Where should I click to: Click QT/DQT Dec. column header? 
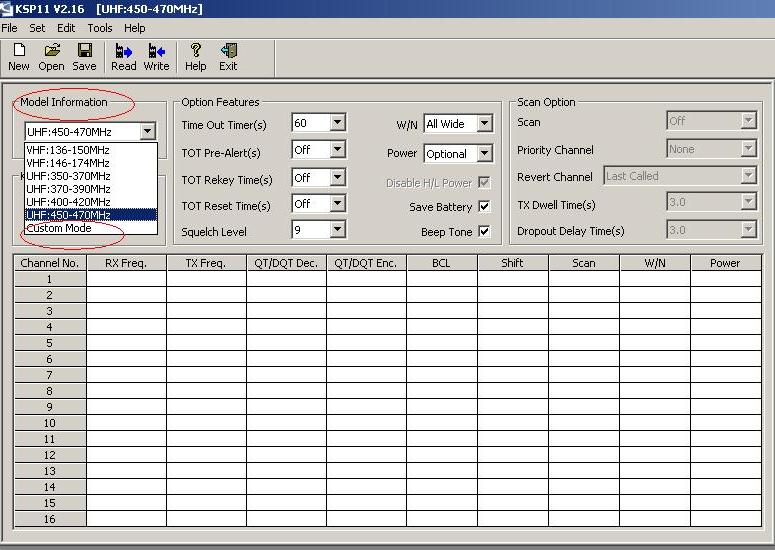(x=286, y=263)
